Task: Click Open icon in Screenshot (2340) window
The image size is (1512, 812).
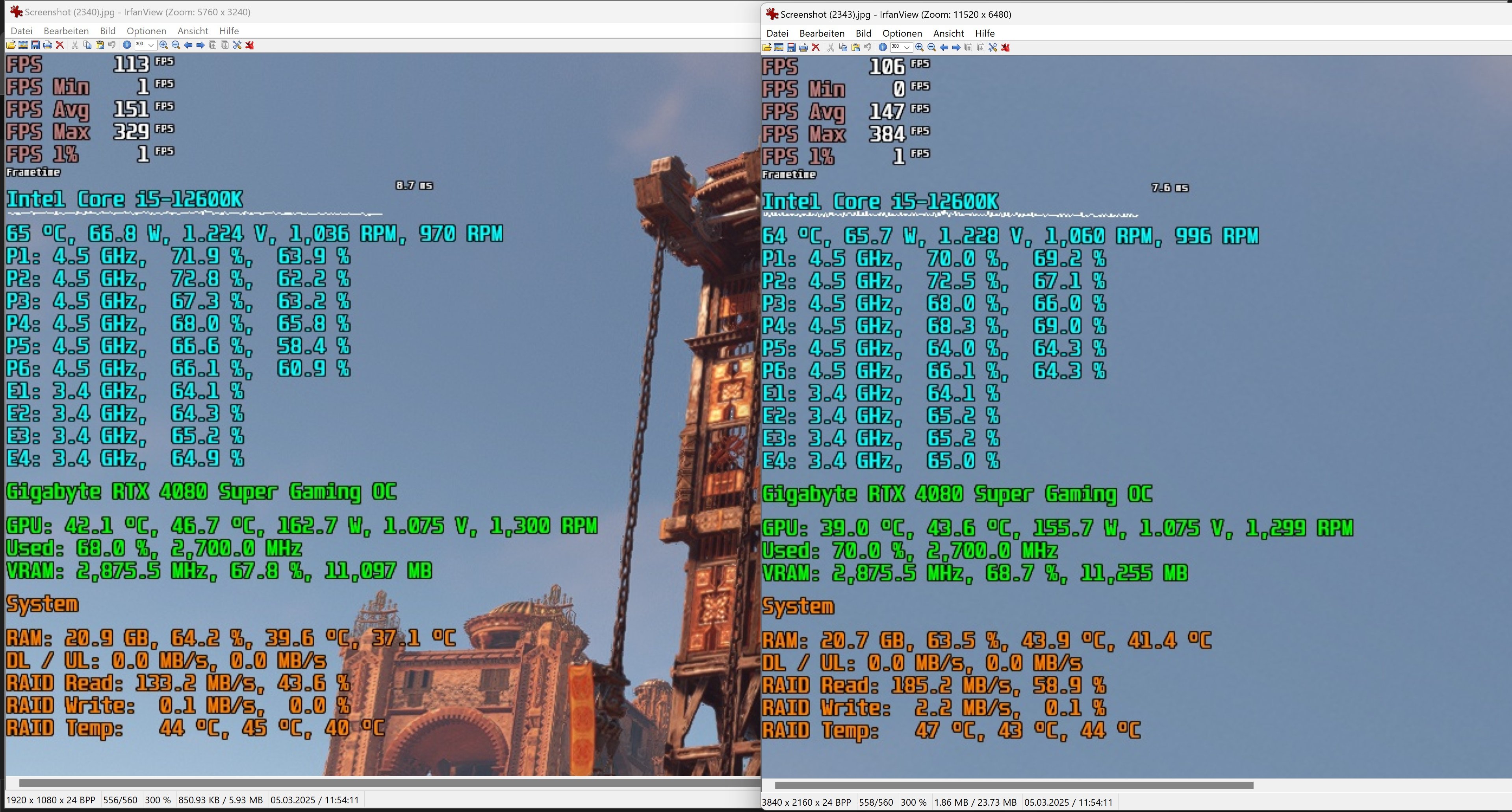Action: click(11, 45)
